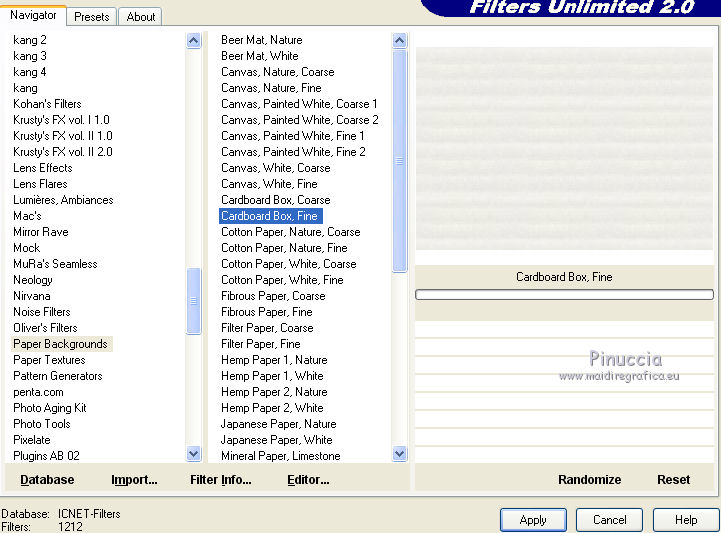Select 'Mac's' category
This screenshot has width=721, height=533.
tap(27, 216)
